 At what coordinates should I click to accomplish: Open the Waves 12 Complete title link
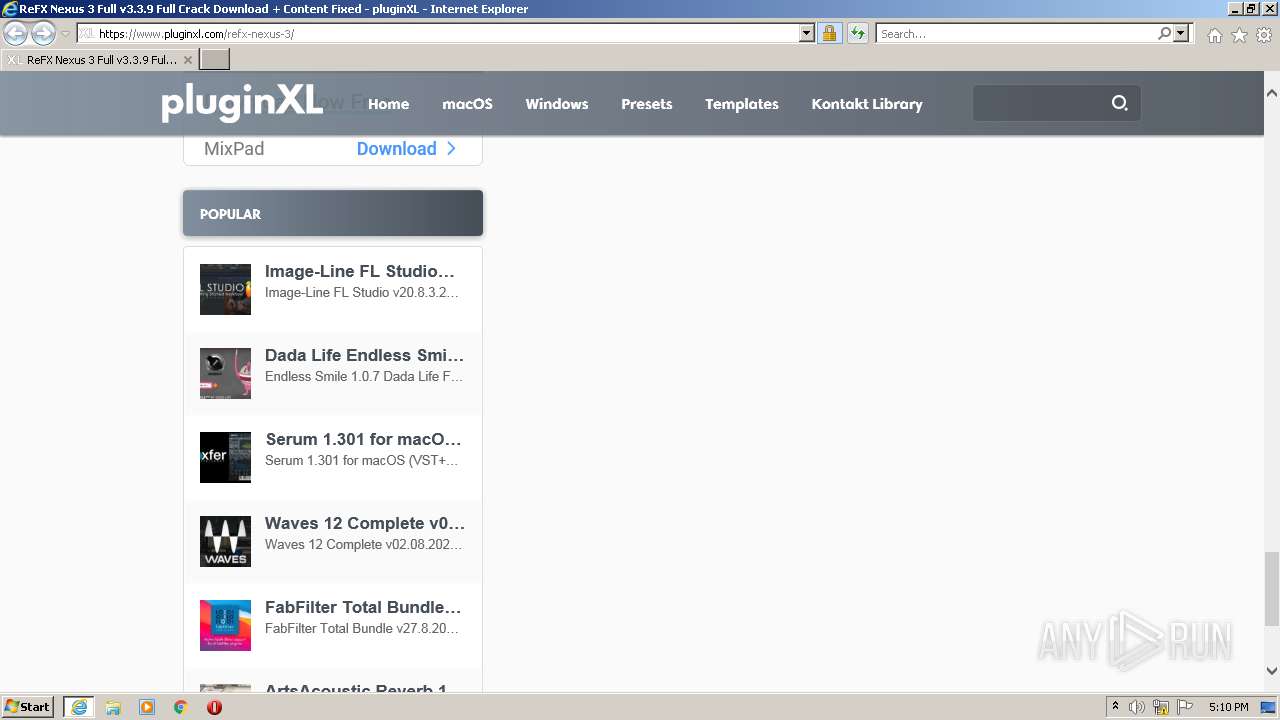(365, 523)
